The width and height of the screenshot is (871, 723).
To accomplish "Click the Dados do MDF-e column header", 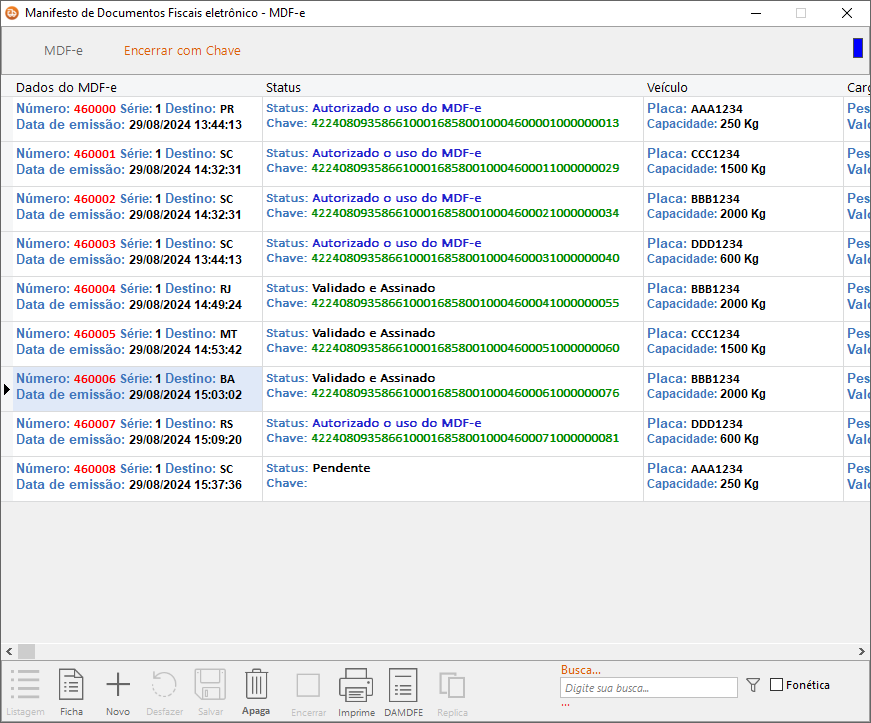I will point(66,87).
